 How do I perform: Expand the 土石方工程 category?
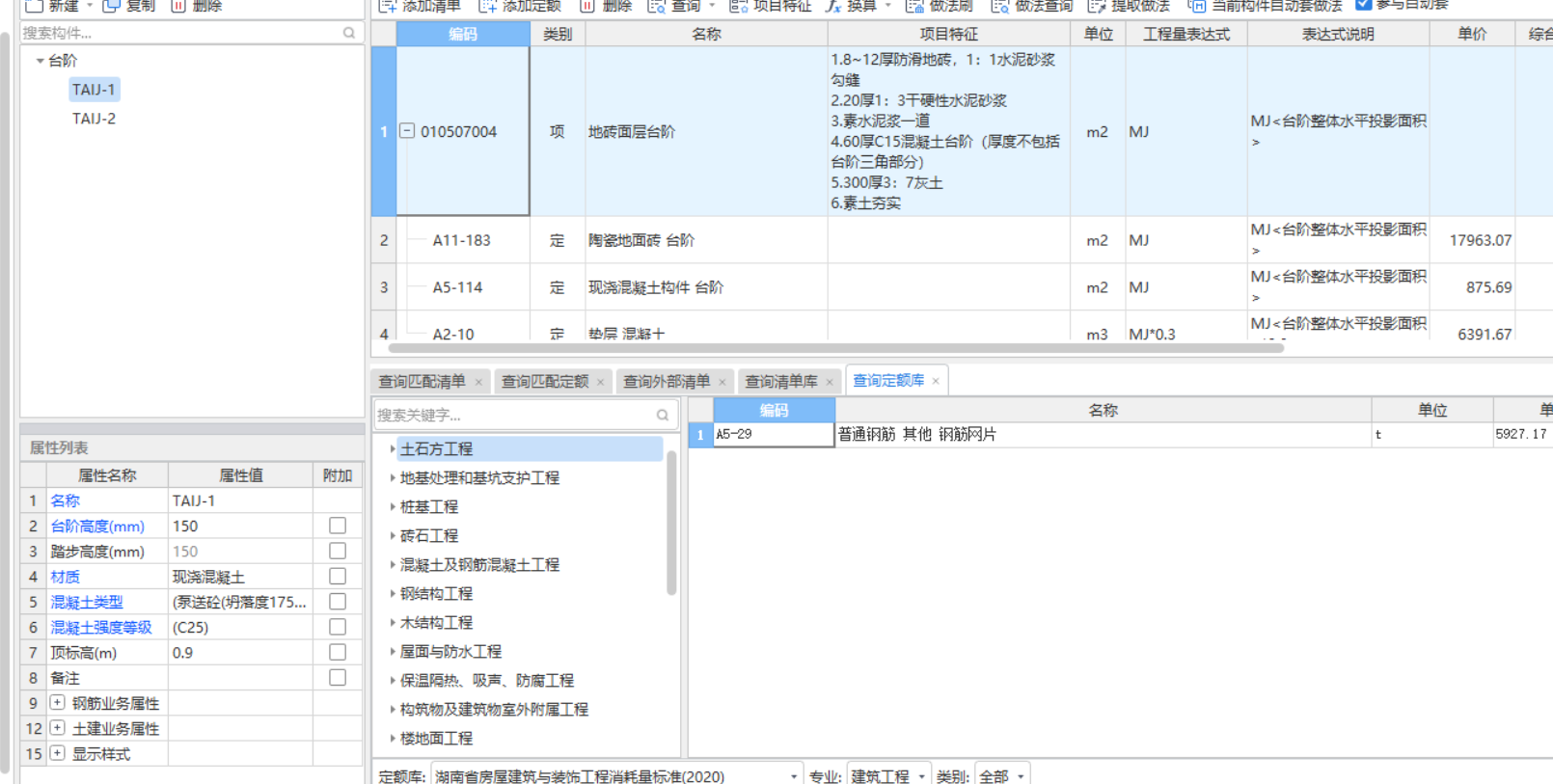392,449
